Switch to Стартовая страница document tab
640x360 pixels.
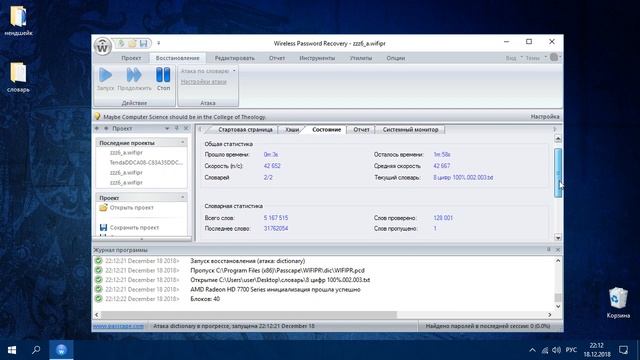tap(245, 129)
